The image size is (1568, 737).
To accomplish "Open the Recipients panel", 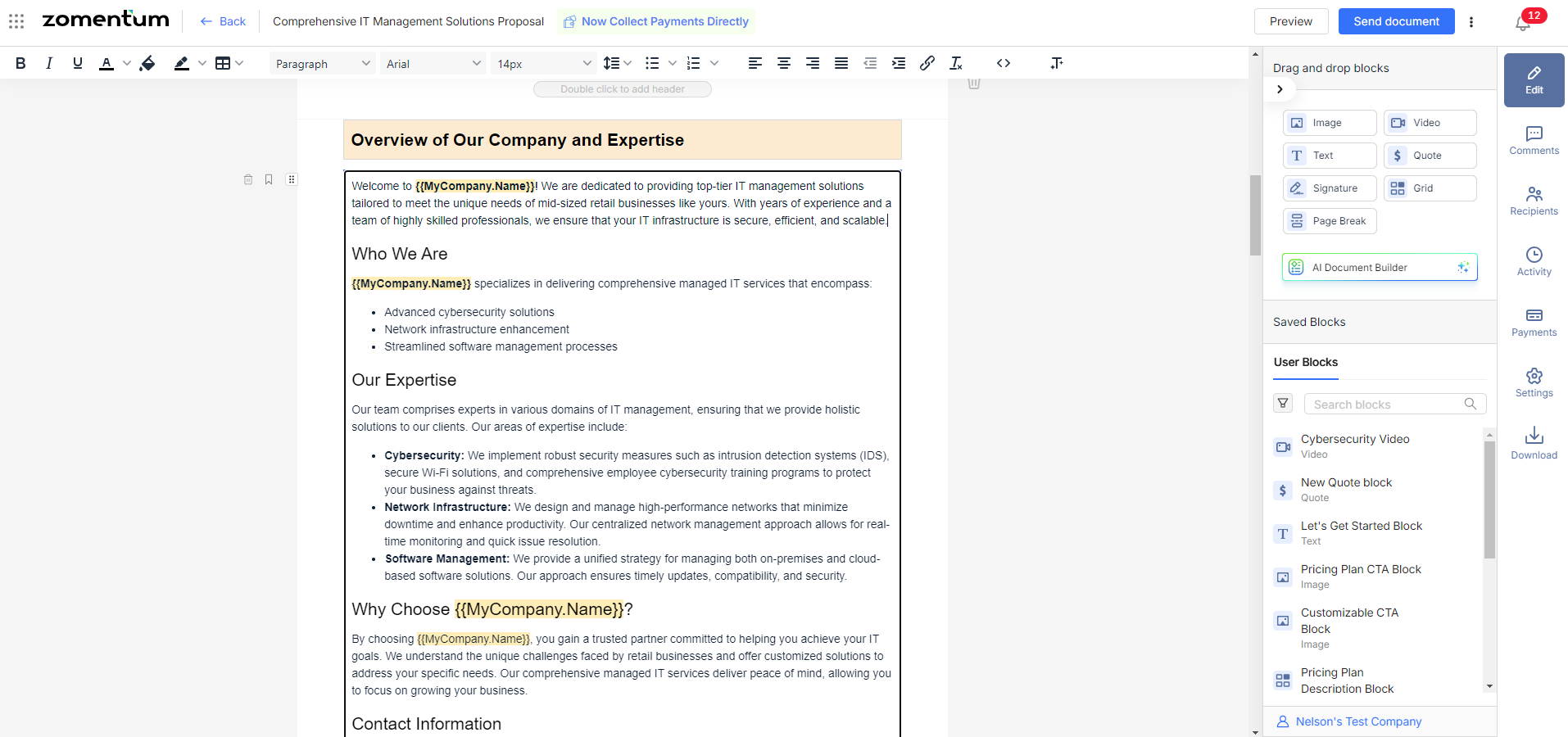I will point(1534,201).
